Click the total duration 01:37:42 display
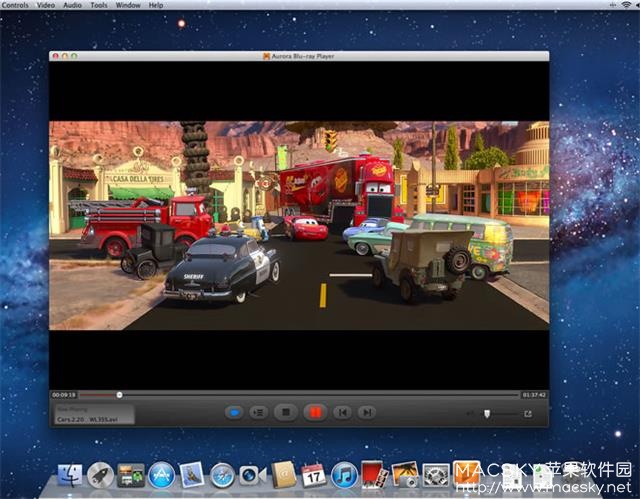Screen dimensions: 640x499 click(x=534, y=395)
